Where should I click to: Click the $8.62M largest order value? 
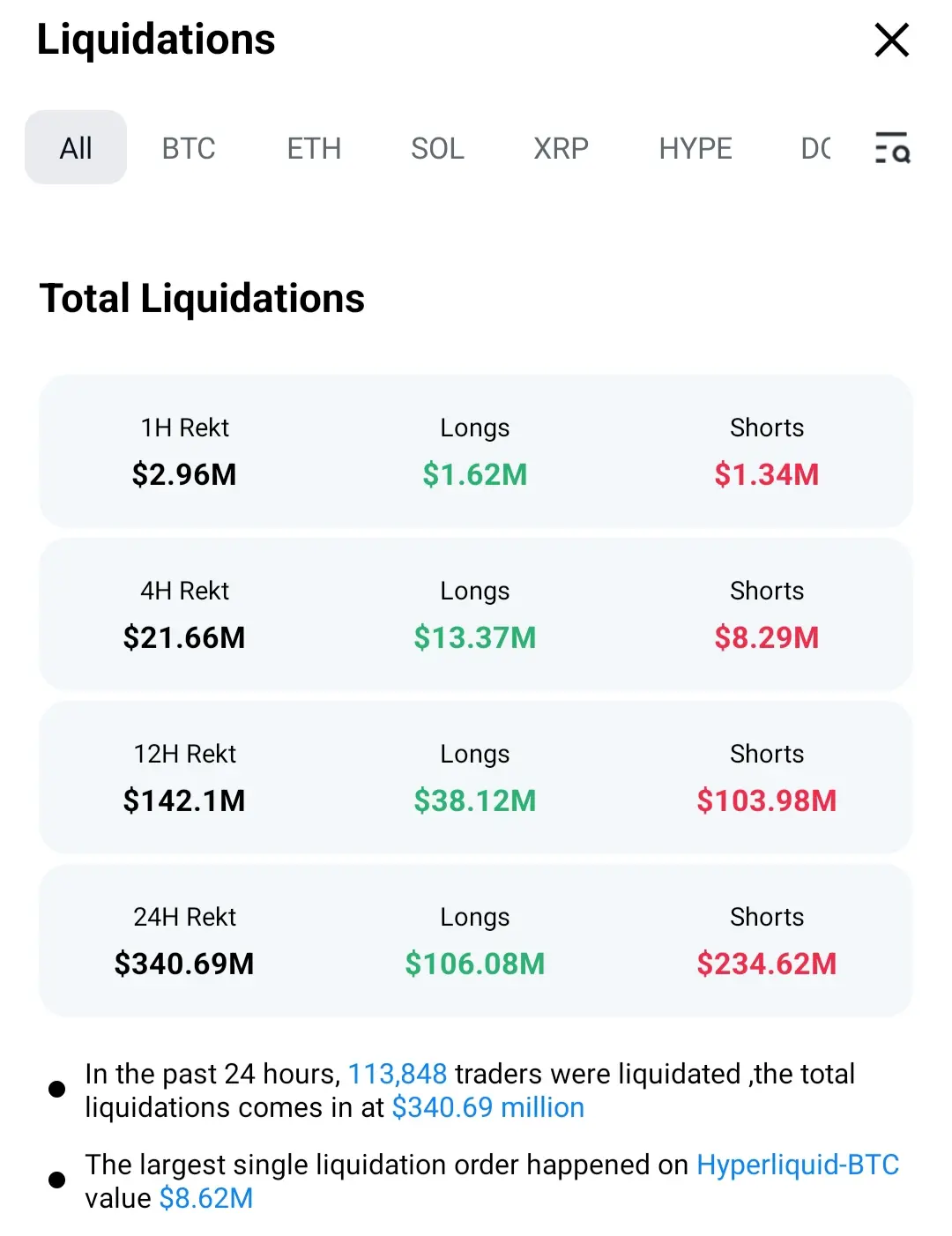coord(206,1198)
